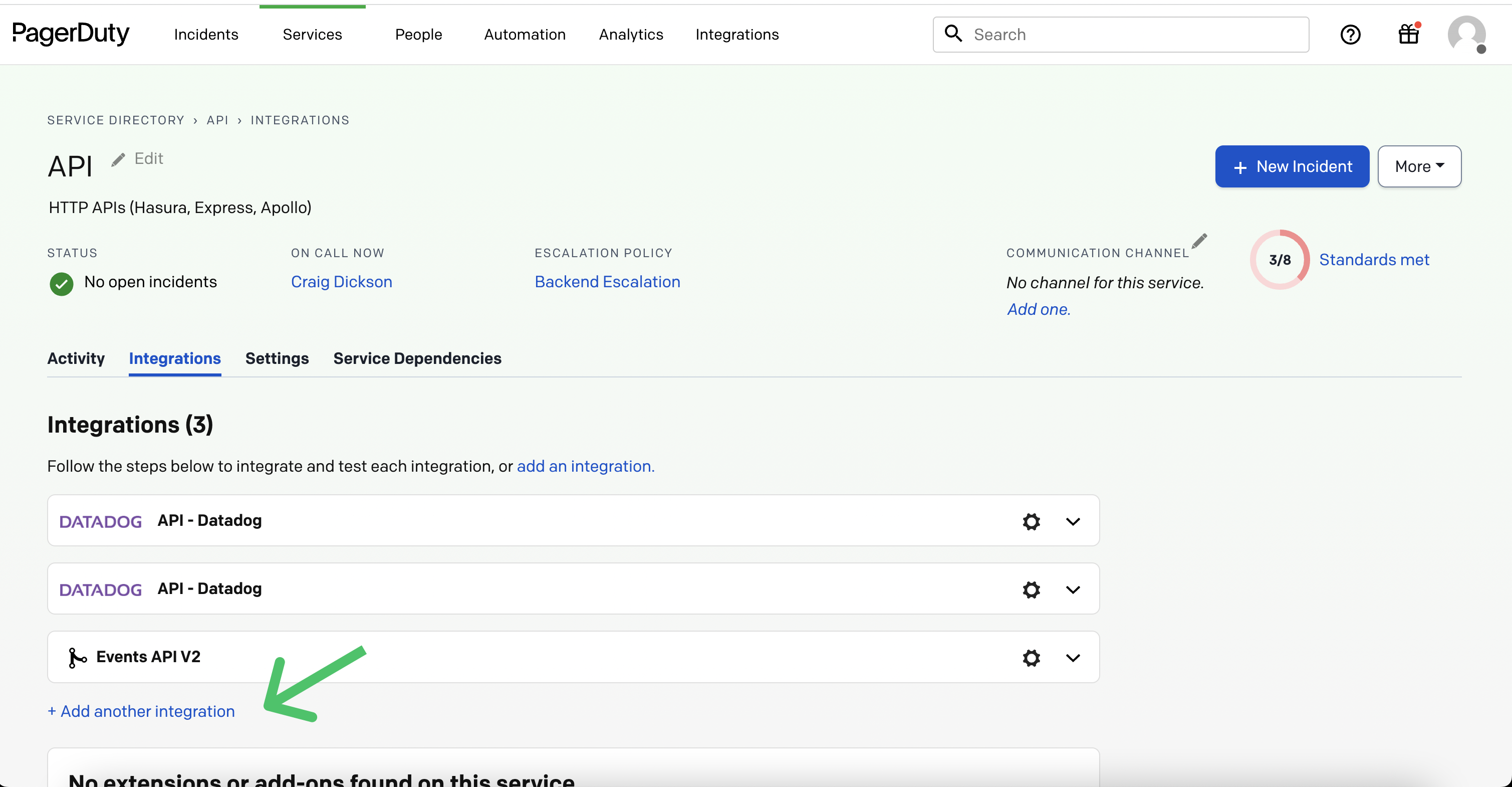Go to API breadcrumb
This screenshot has width=1512, height=787.
click(x=217, y=120)
